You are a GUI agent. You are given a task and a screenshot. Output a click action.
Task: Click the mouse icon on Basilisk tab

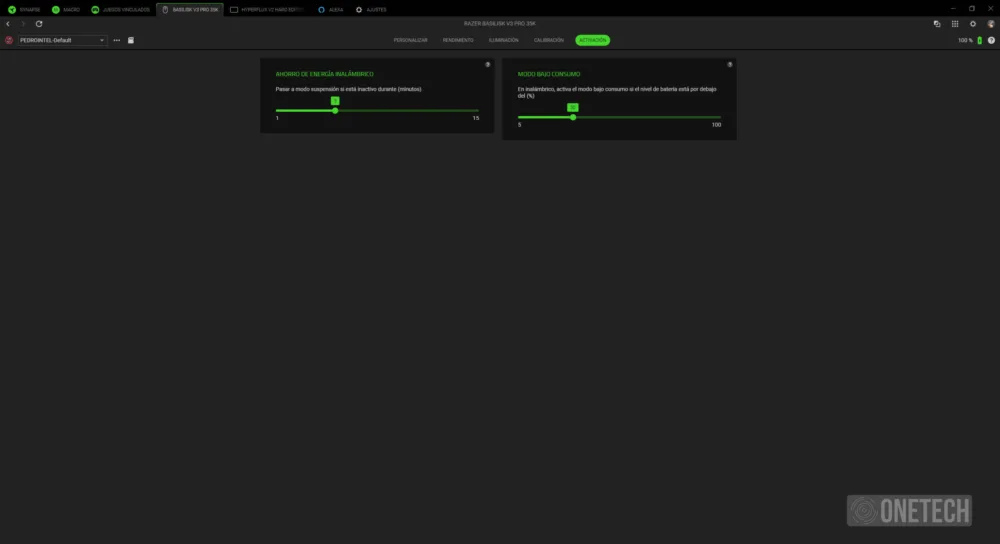pyautogui.click(x=165, y=10)
